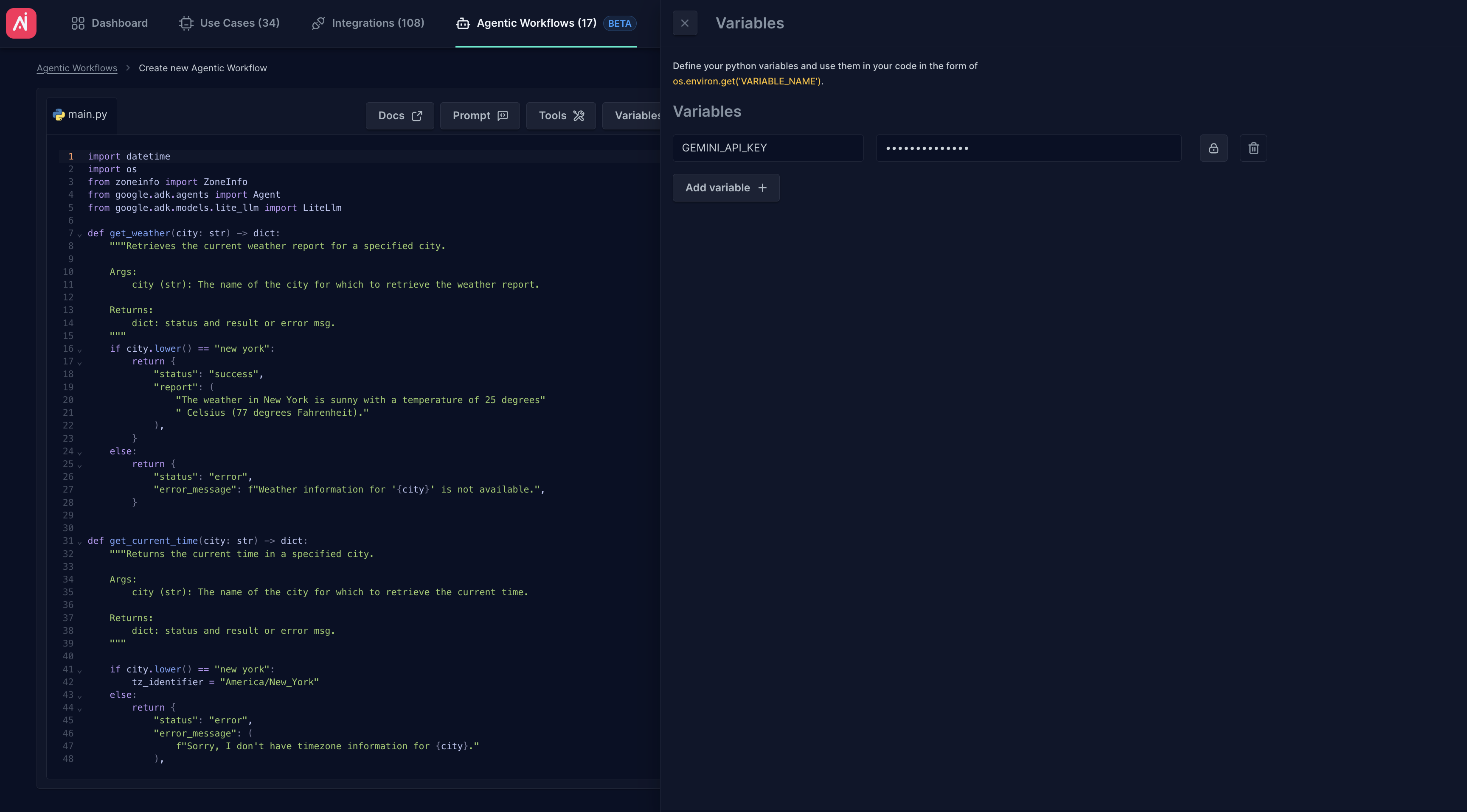
Task: Select Agentic Workflows (17) tab
Action: tap(545, 23)
